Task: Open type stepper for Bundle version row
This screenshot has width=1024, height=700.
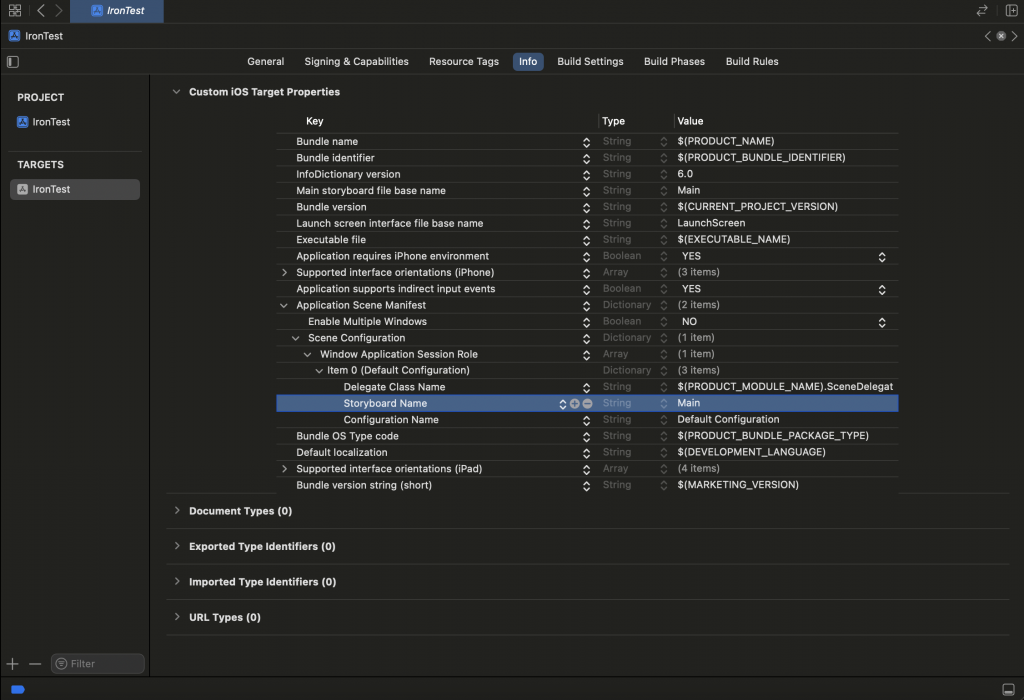Action: [664, 207]
